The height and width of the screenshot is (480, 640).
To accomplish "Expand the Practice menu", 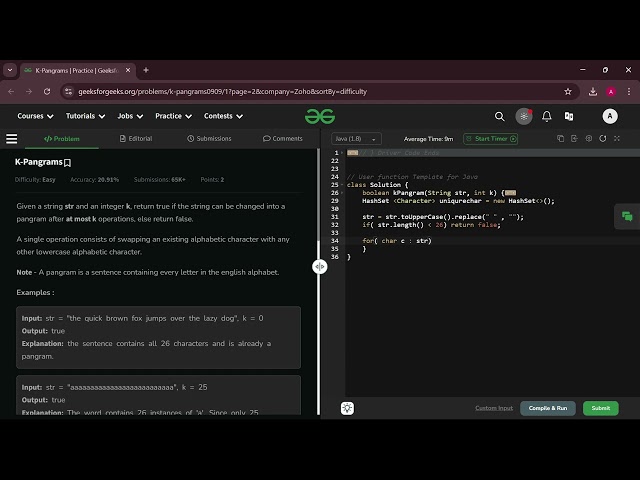I will tap(173, 116).
